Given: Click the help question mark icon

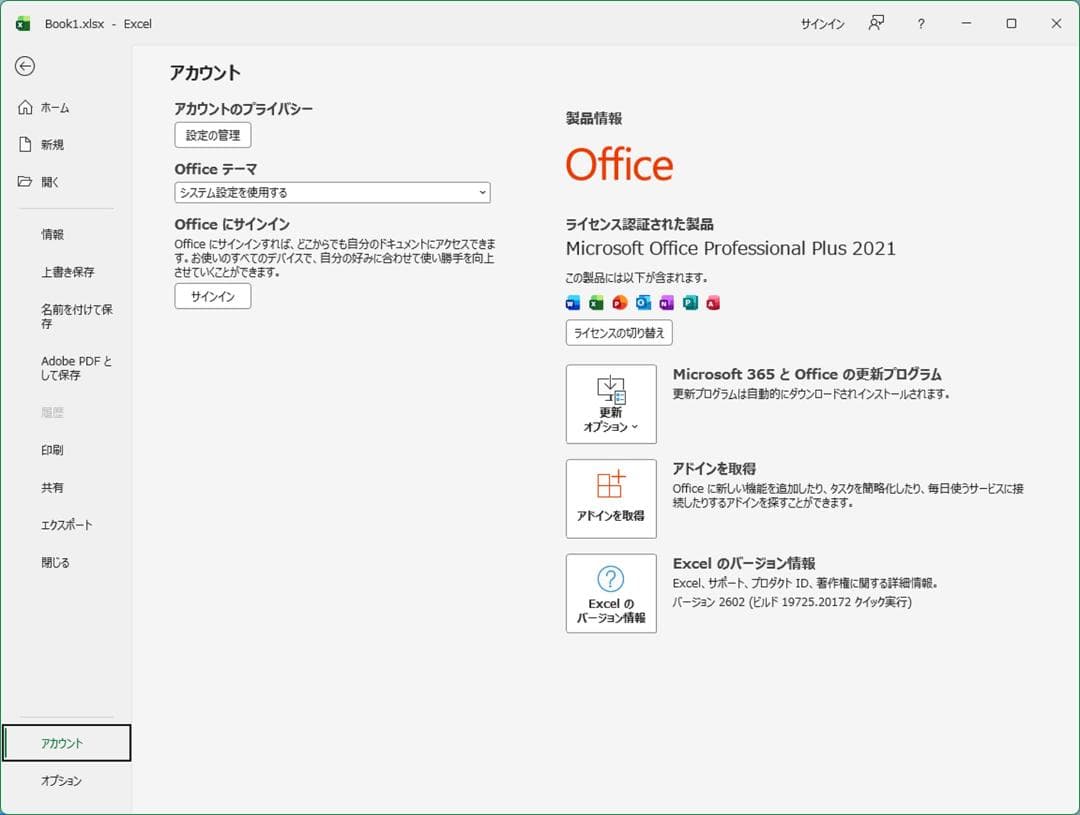Looking at the screenshot, I should (921, 24).
